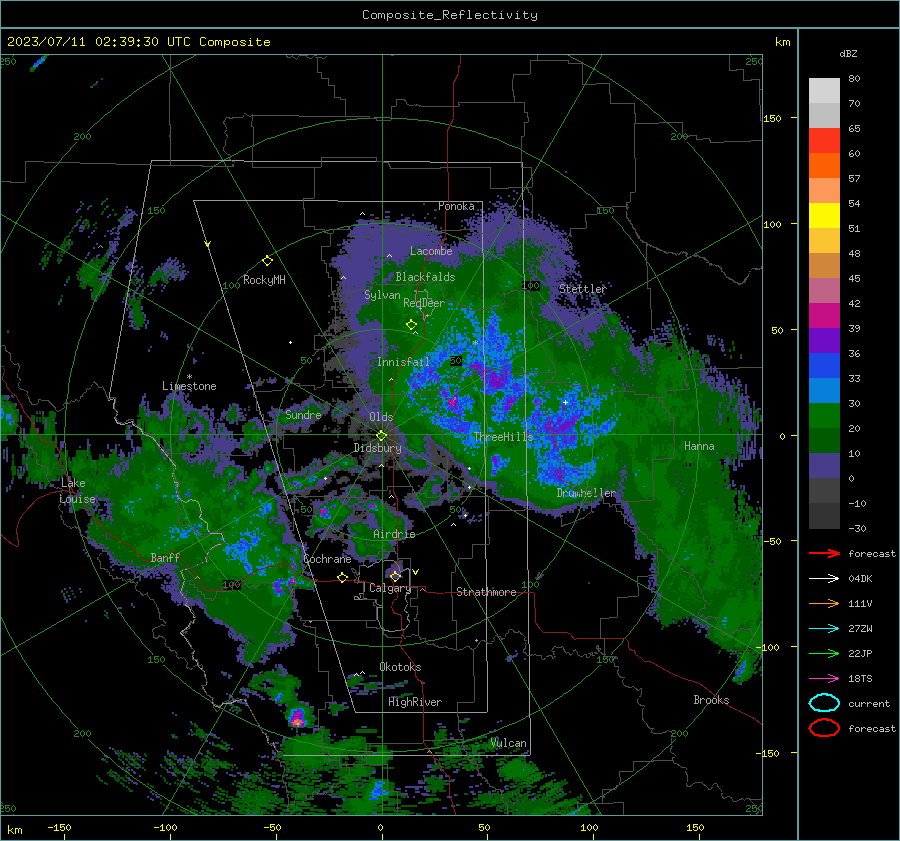Click the Vulcan city label
This screenshot has width=900, height=841.
pyautogui.click(x=509, y=743)
